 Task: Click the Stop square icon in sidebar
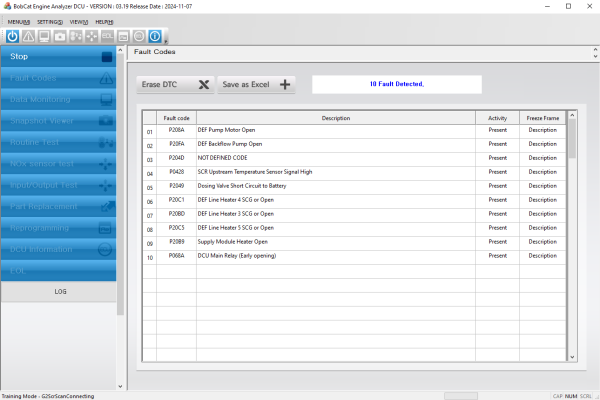tap(107, 57)
